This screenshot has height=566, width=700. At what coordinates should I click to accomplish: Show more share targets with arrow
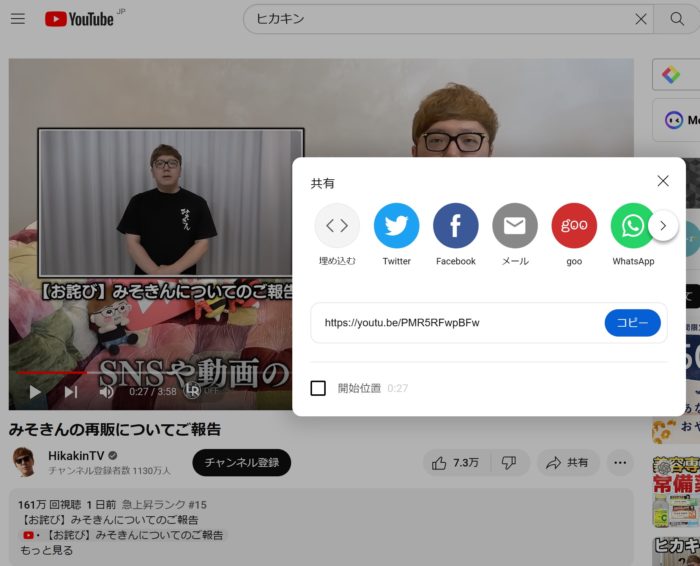(663, 226)
